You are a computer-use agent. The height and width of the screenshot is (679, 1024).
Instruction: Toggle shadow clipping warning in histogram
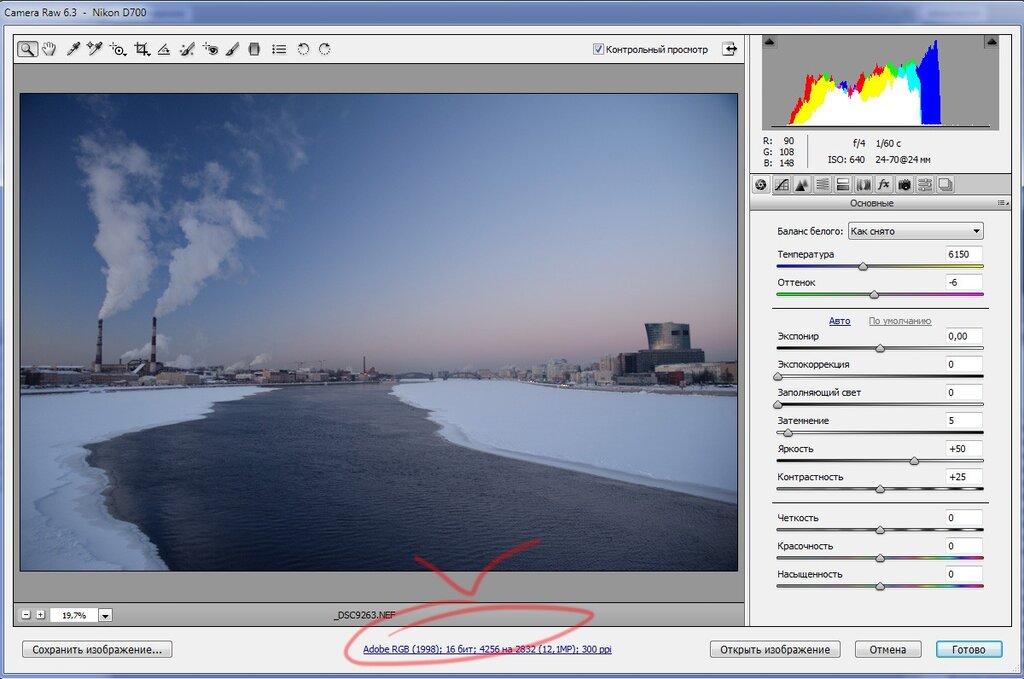769,42
